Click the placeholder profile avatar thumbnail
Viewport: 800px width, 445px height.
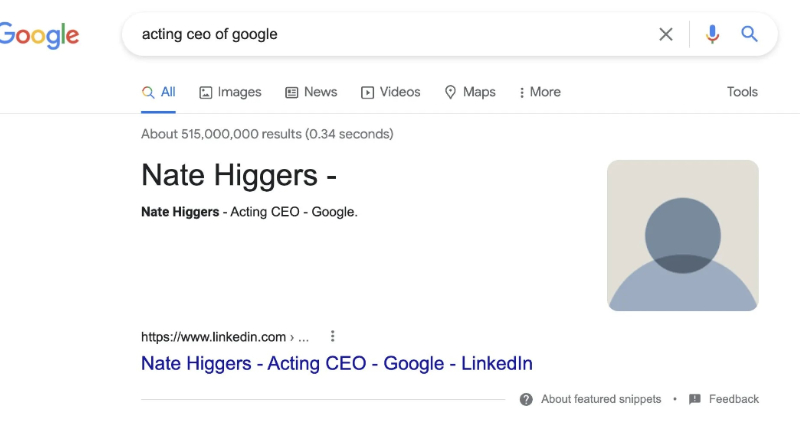683,235
